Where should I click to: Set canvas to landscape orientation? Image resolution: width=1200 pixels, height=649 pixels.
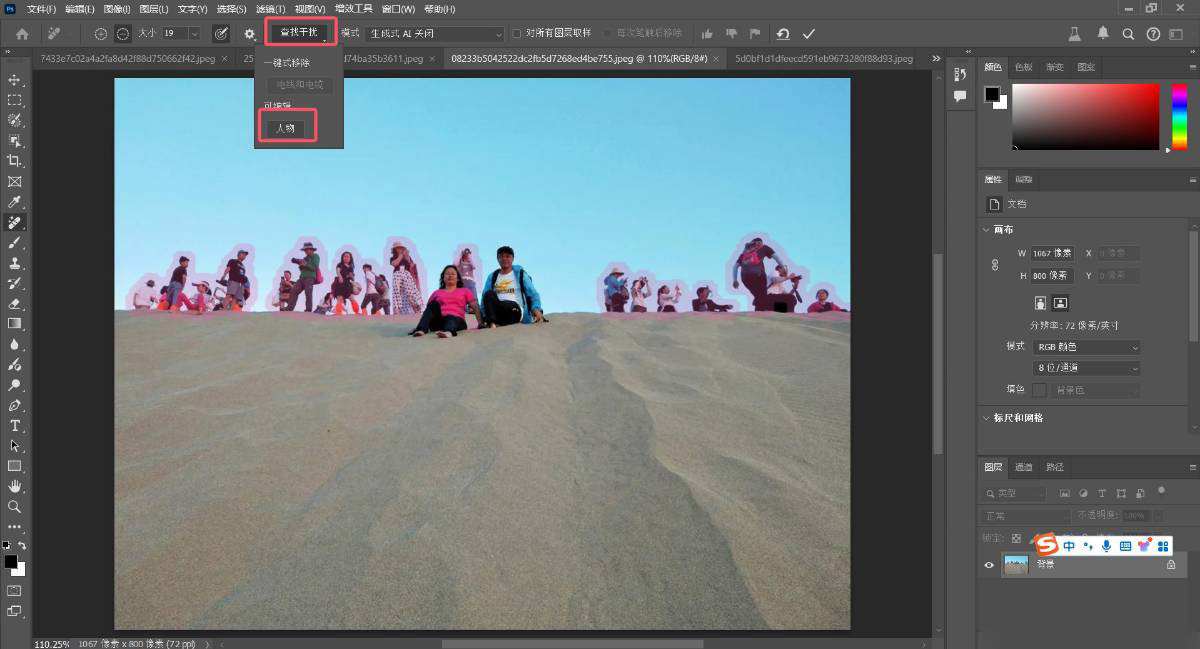click(x=1060, y=302)
